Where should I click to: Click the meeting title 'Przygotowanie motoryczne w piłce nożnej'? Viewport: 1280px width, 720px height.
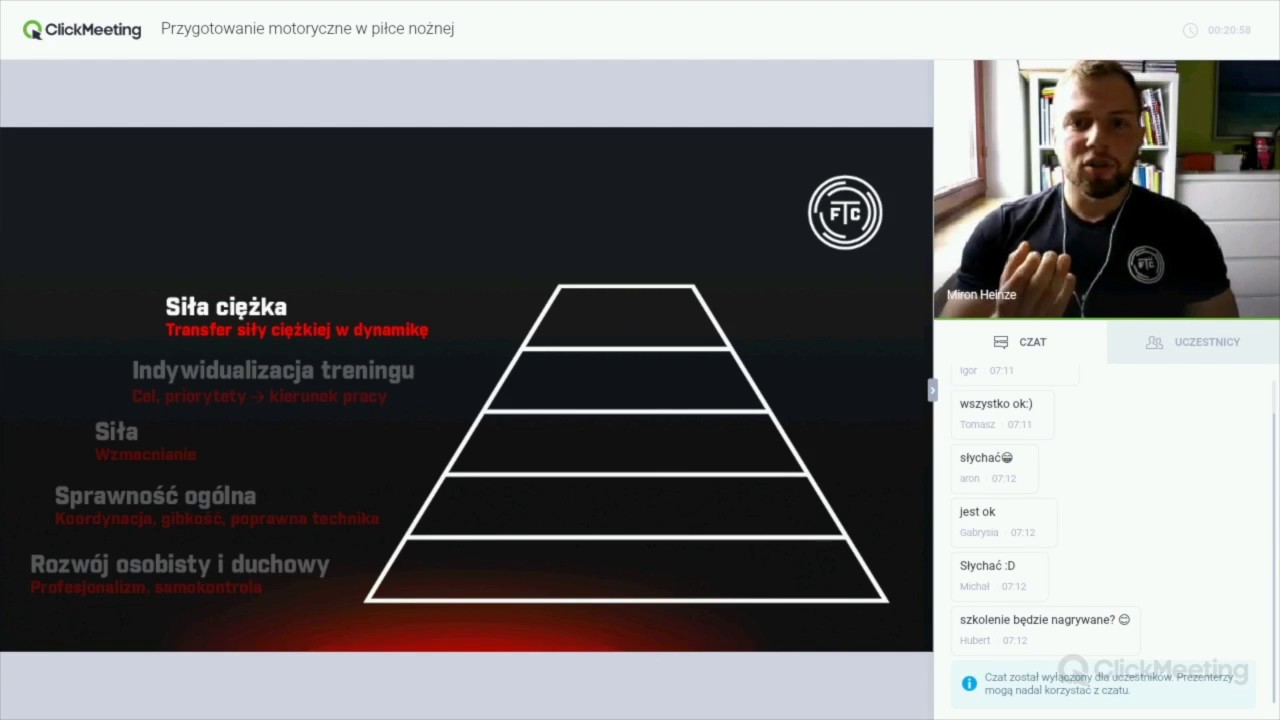point(308,29)
